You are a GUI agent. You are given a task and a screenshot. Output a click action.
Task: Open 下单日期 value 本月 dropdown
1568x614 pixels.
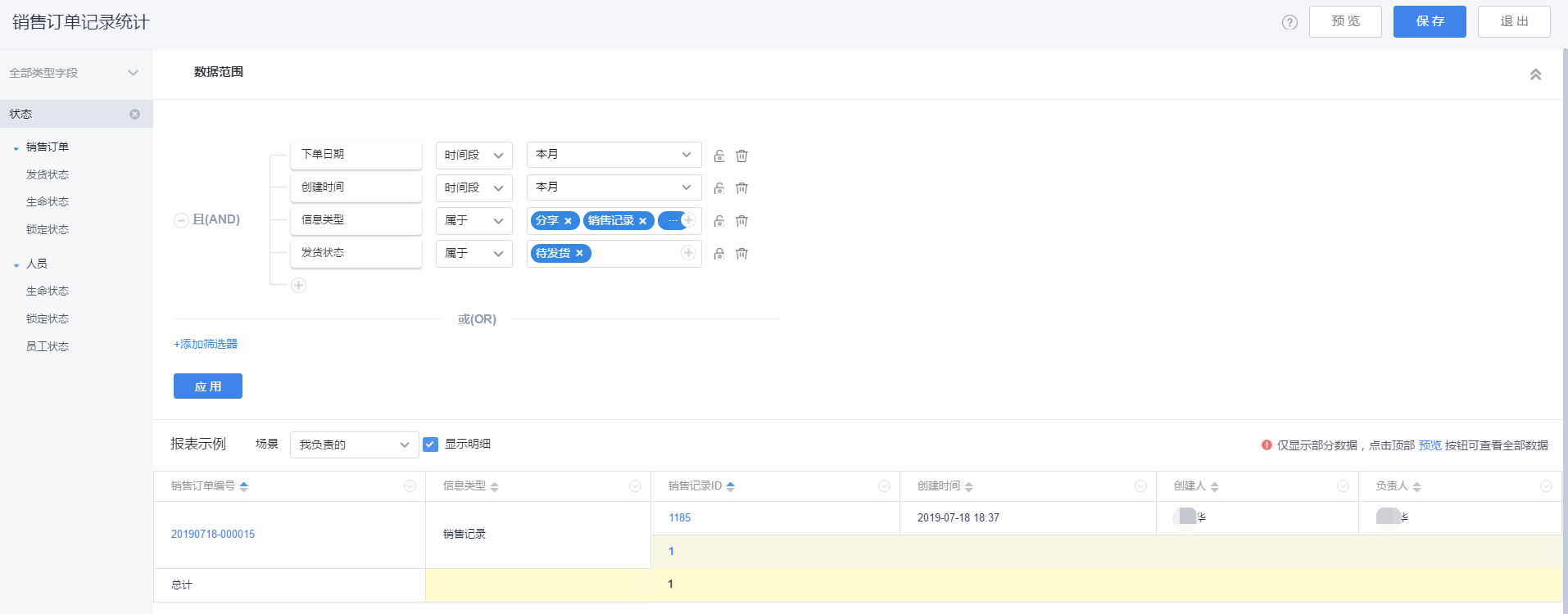coord(614,156)
